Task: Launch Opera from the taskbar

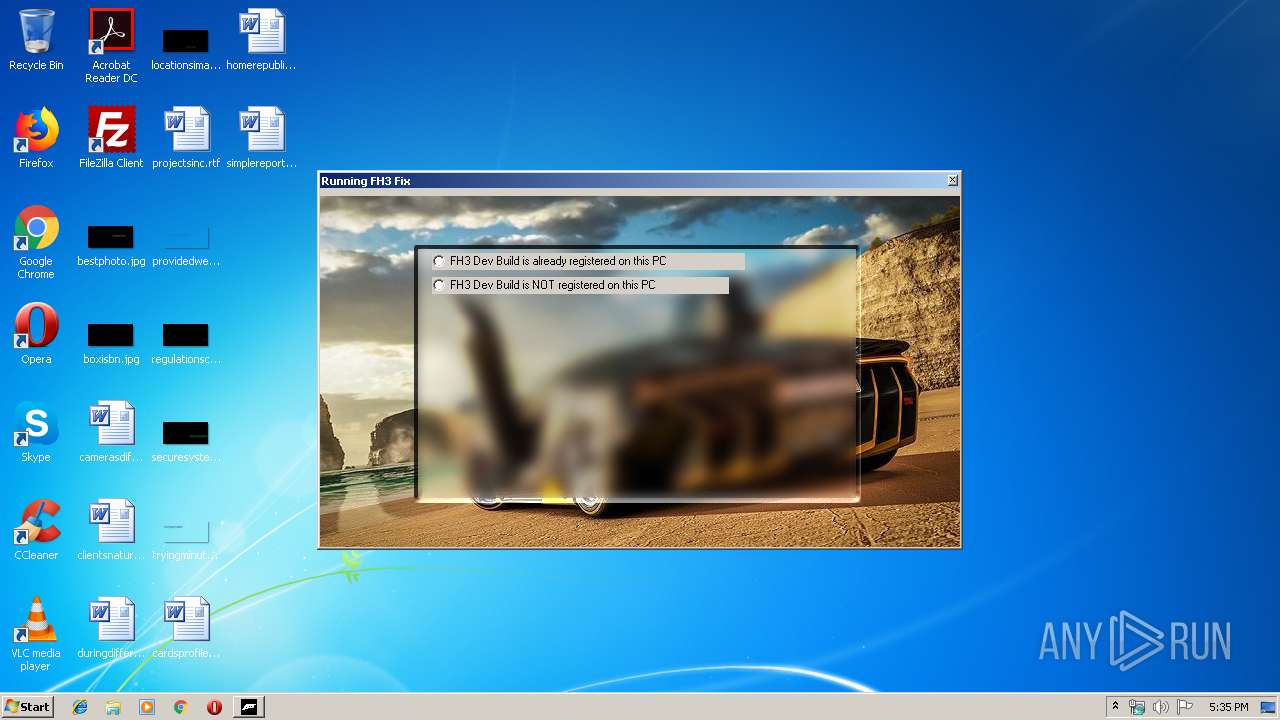Action: point(214,707)
